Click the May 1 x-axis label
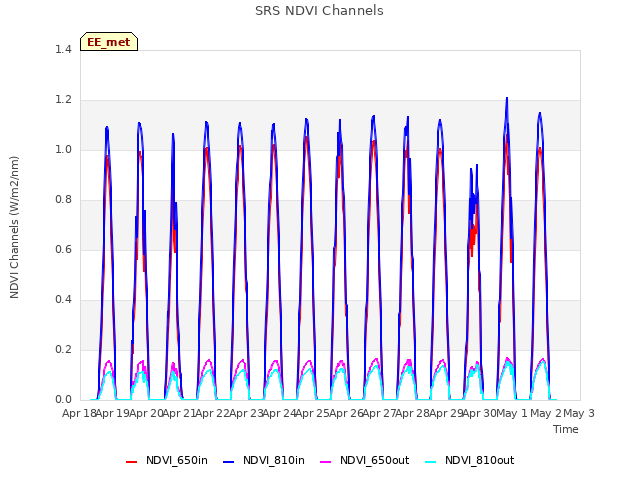640x480 pixels. [x=513, y=413]
